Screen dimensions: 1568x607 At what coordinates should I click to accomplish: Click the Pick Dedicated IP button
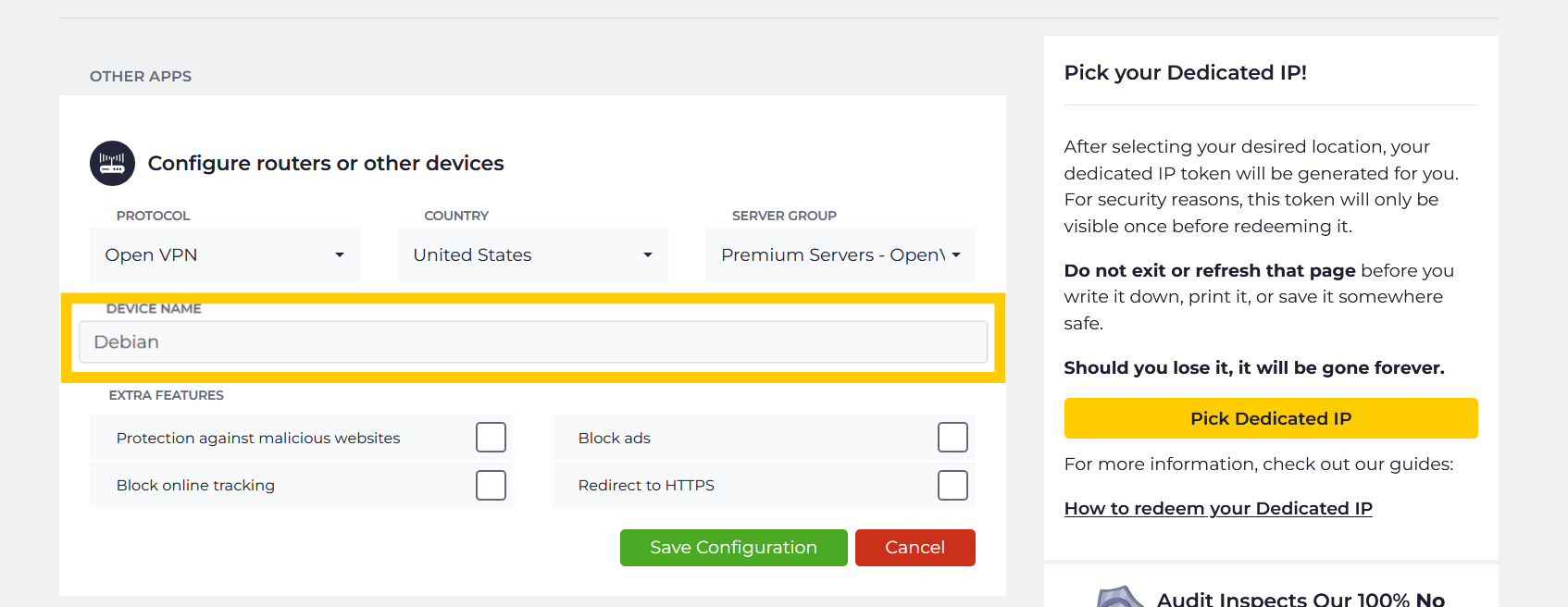point(1271,418)
